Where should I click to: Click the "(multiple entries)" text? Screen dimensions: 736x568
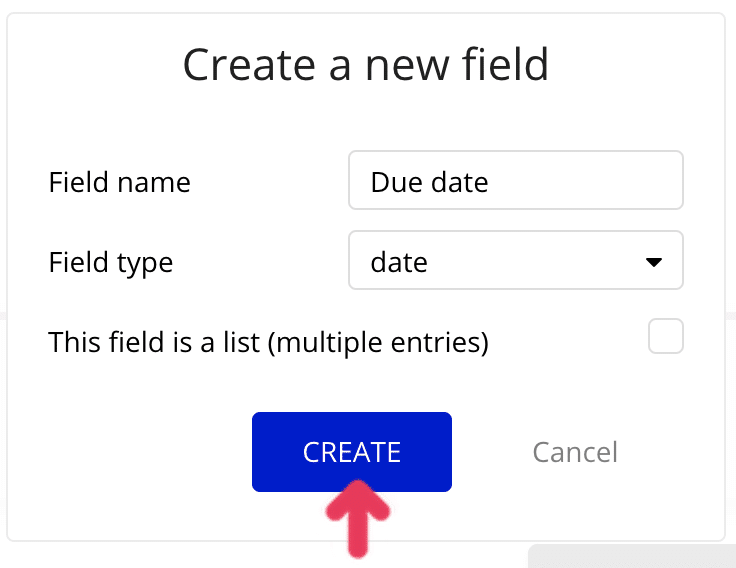pos(381,342)
